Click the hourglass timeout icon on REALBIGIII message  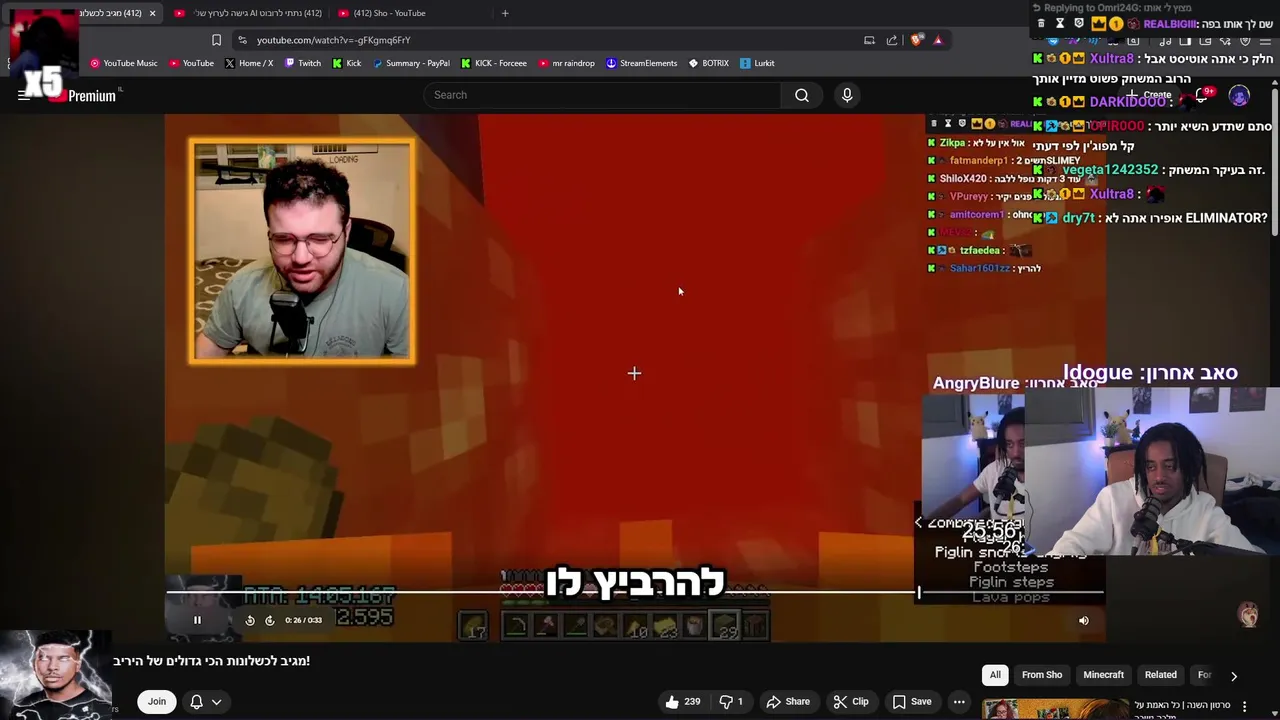pos(1060,24)
